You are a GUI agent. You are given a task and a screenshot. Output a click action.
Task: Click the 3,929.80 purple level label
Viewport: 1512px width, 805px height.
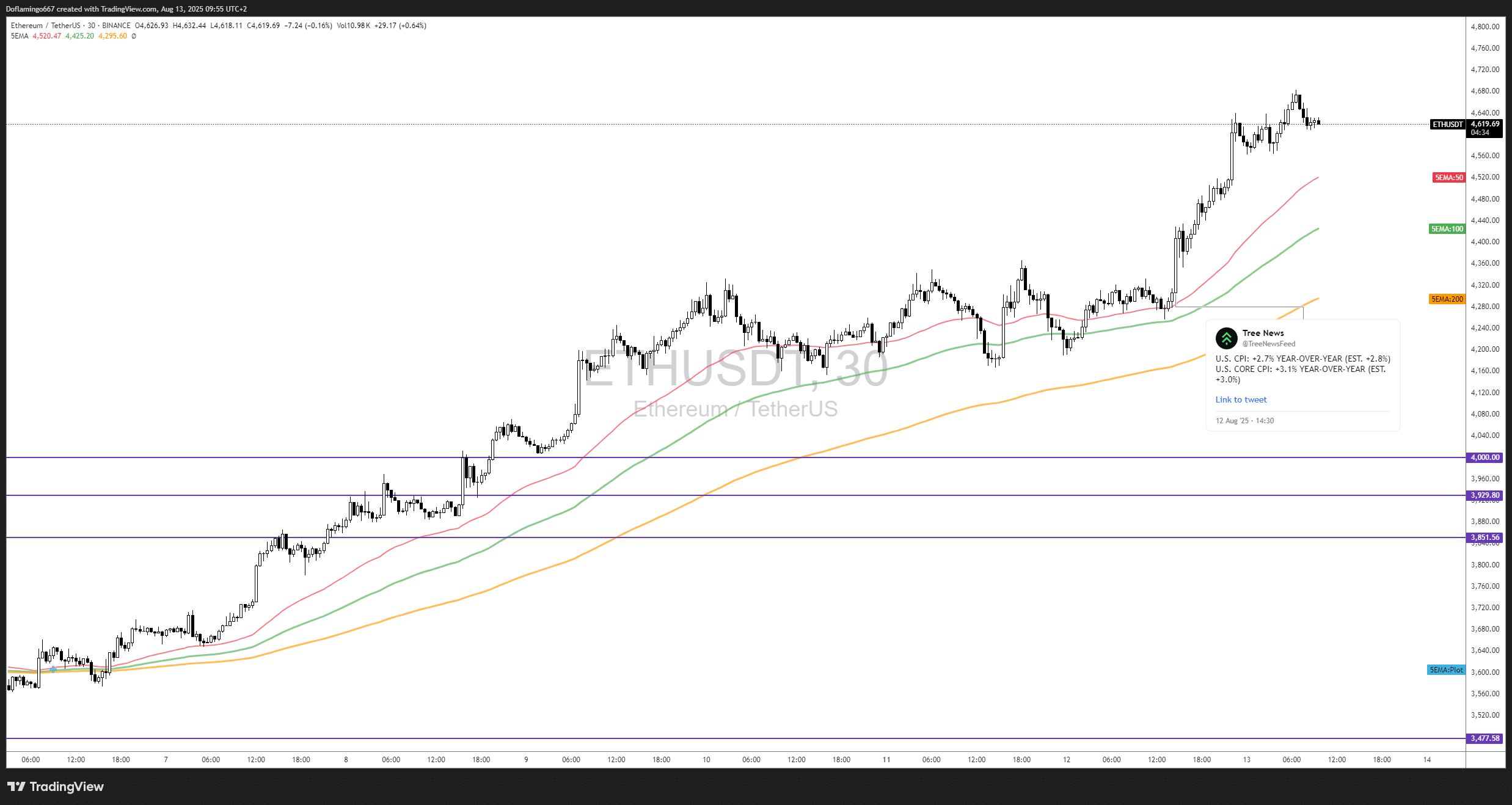pyautogui.click(x=1485, y=495)
